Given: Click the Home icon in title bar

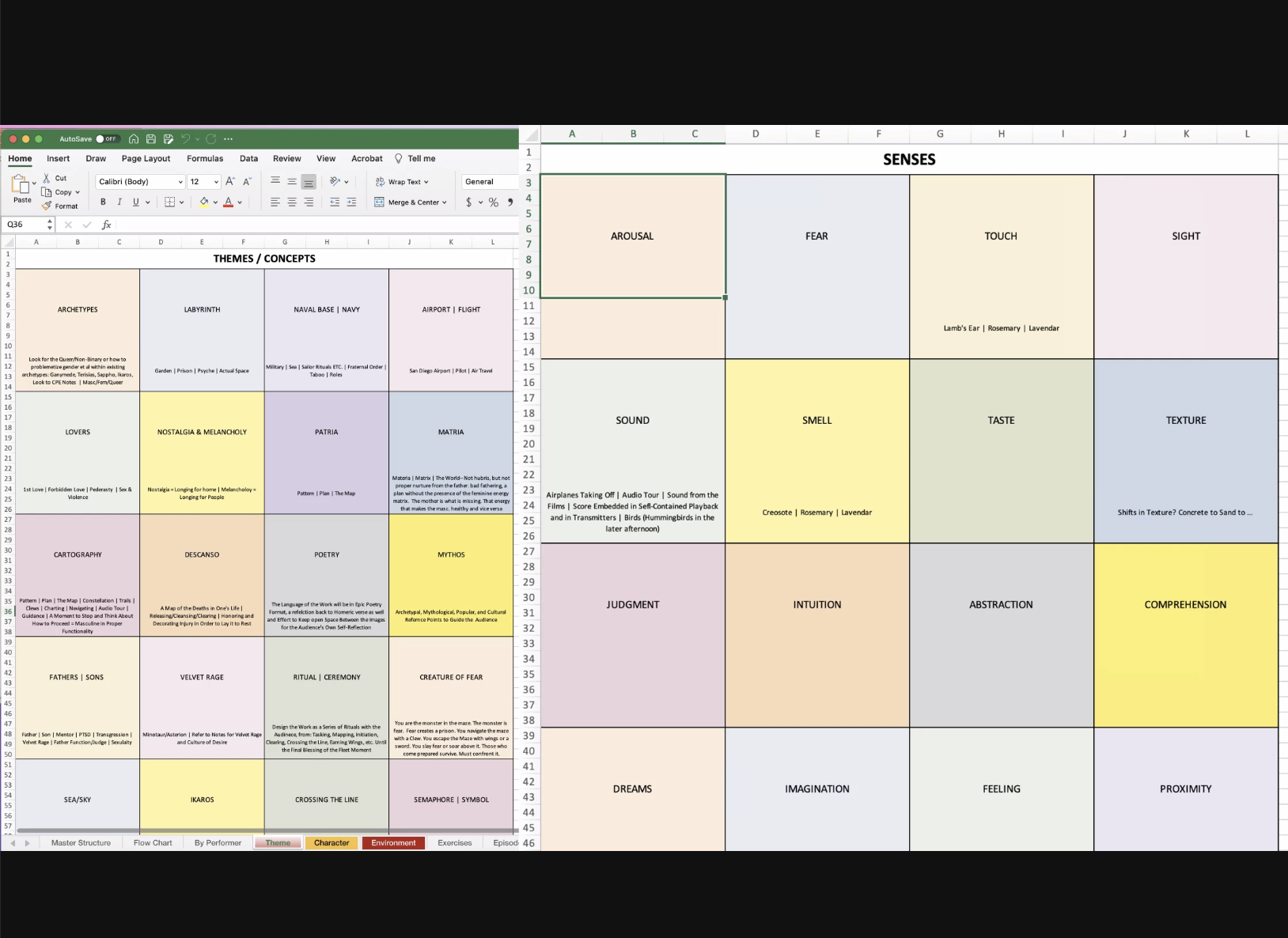Looking at the screenshot, I should click(x=134, y=139).
